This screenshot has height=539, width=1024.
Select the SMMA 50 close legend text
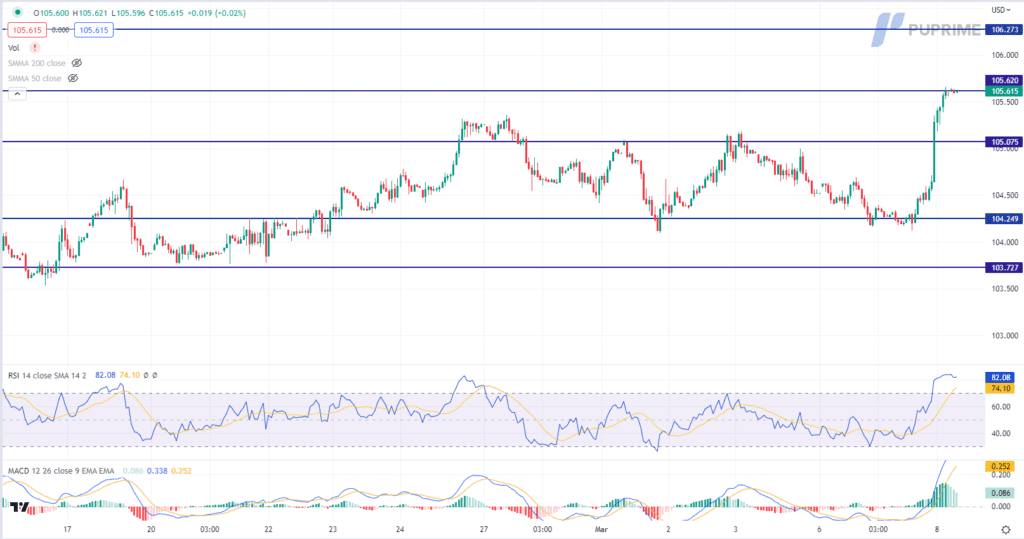[x=35, y=78]
